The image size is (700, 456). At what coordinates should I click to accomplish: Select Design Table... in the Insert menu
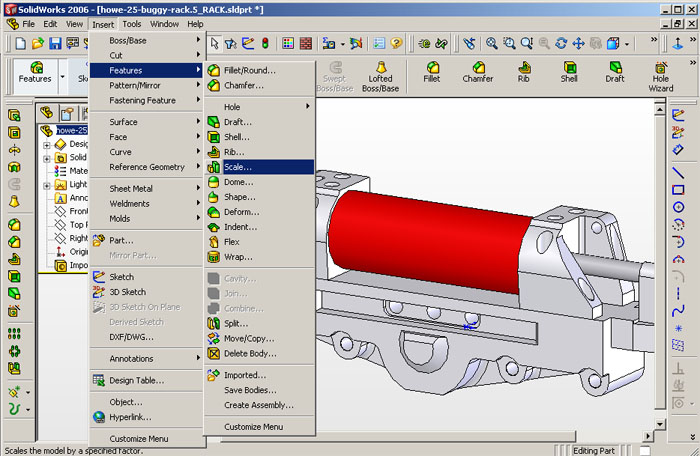(136, 380)
